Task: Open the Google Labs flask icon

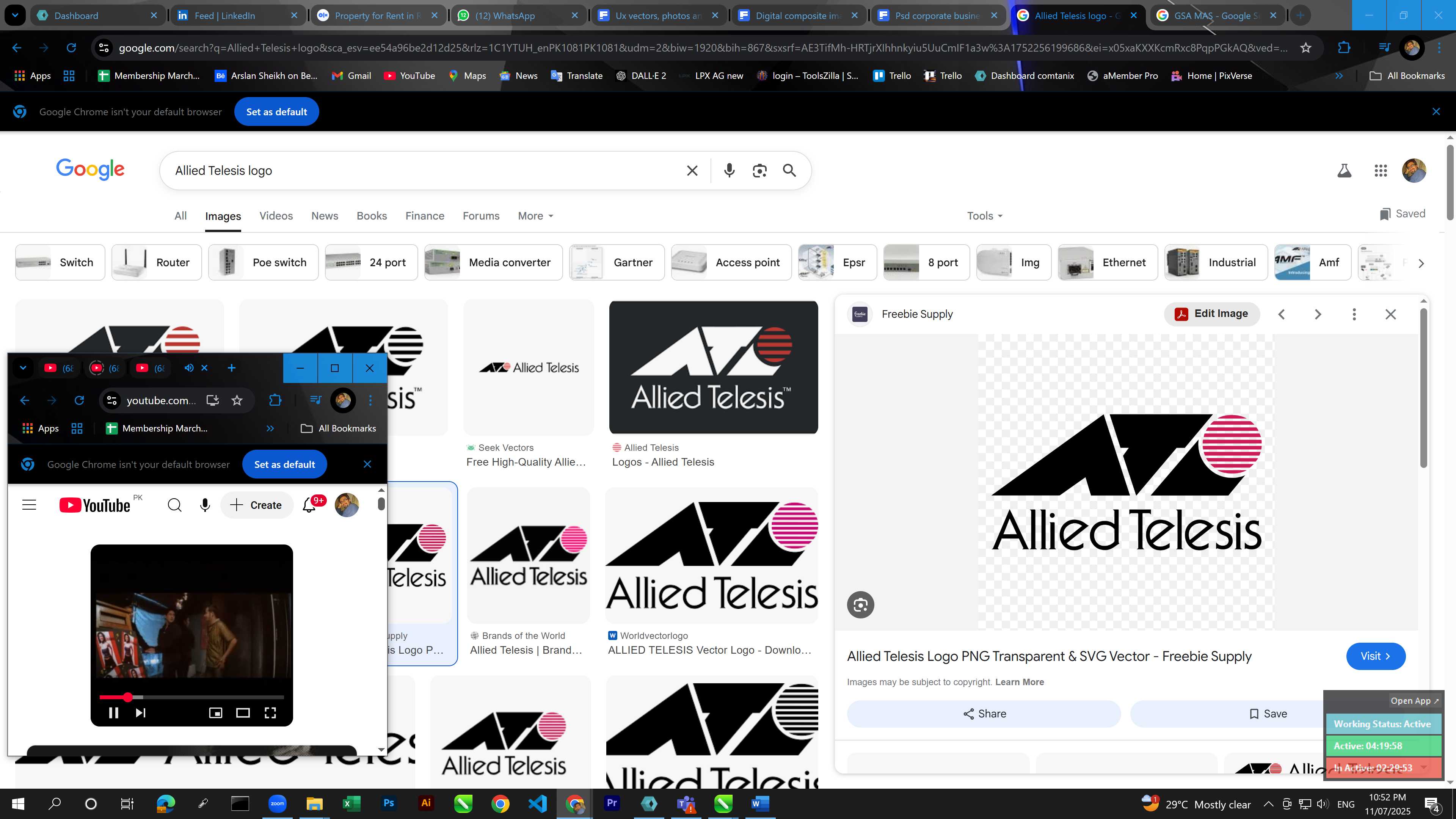Action: (x=1344, y=171)
